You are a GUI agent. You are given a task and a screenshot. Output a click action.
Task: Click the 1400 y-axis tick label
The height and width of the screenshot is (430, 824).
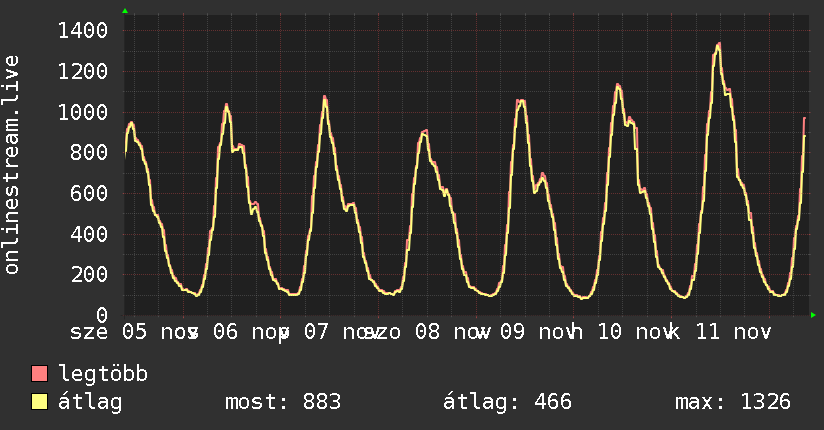pyautogui.click(x=83, y=31)
